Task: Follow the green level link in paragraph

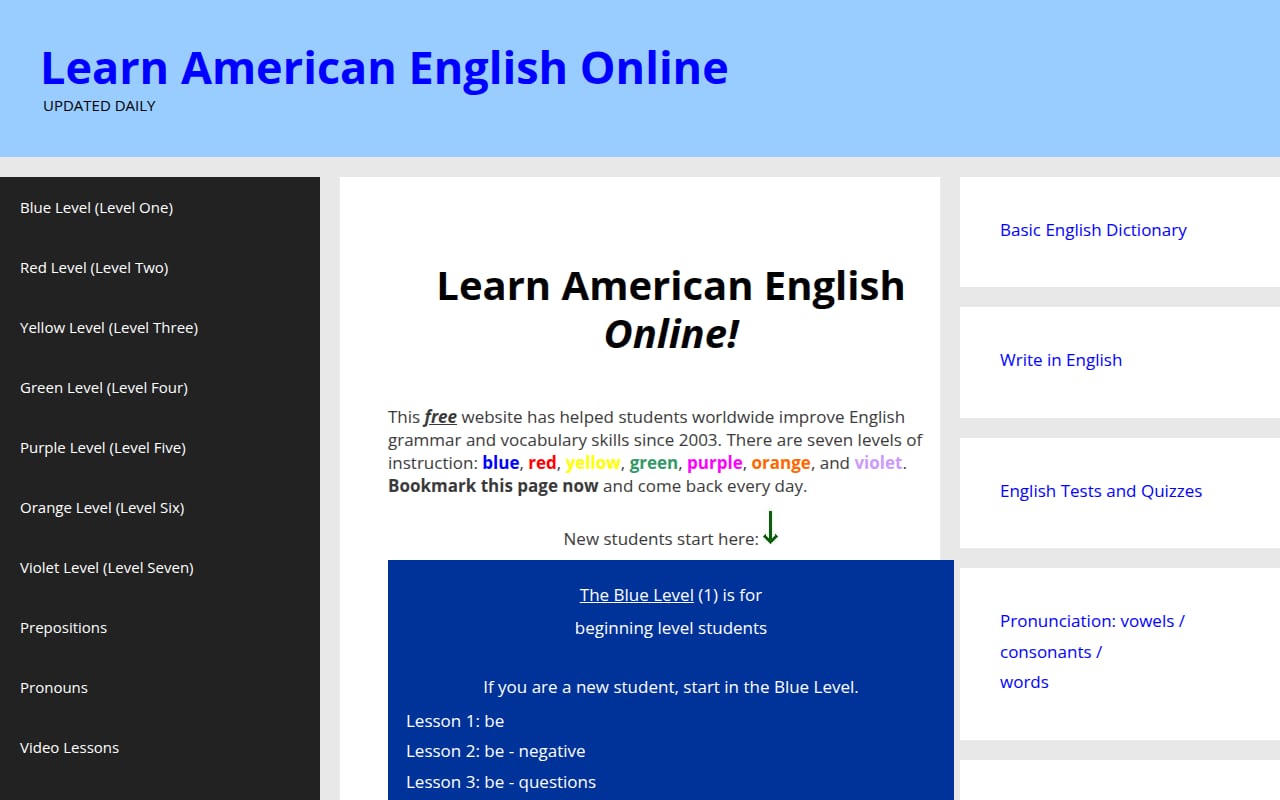Action: 654,463
